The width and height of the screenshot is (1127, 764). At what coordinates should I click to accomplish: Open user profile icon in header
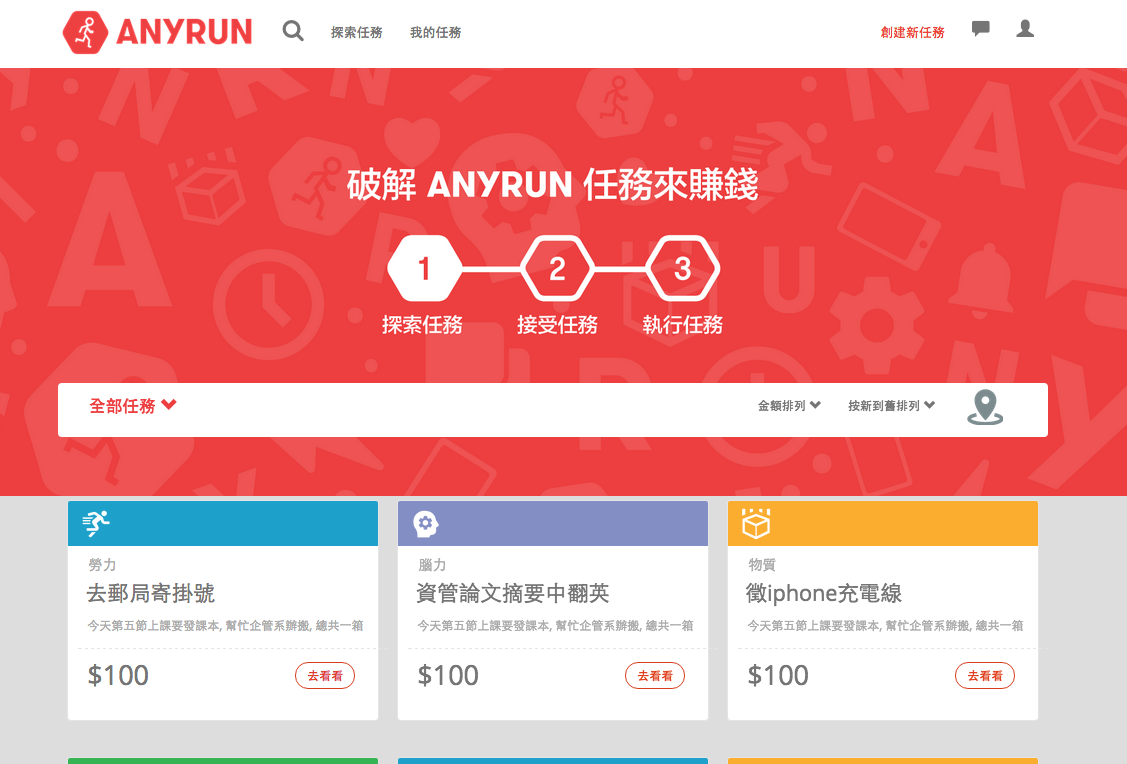(1025, 29)
